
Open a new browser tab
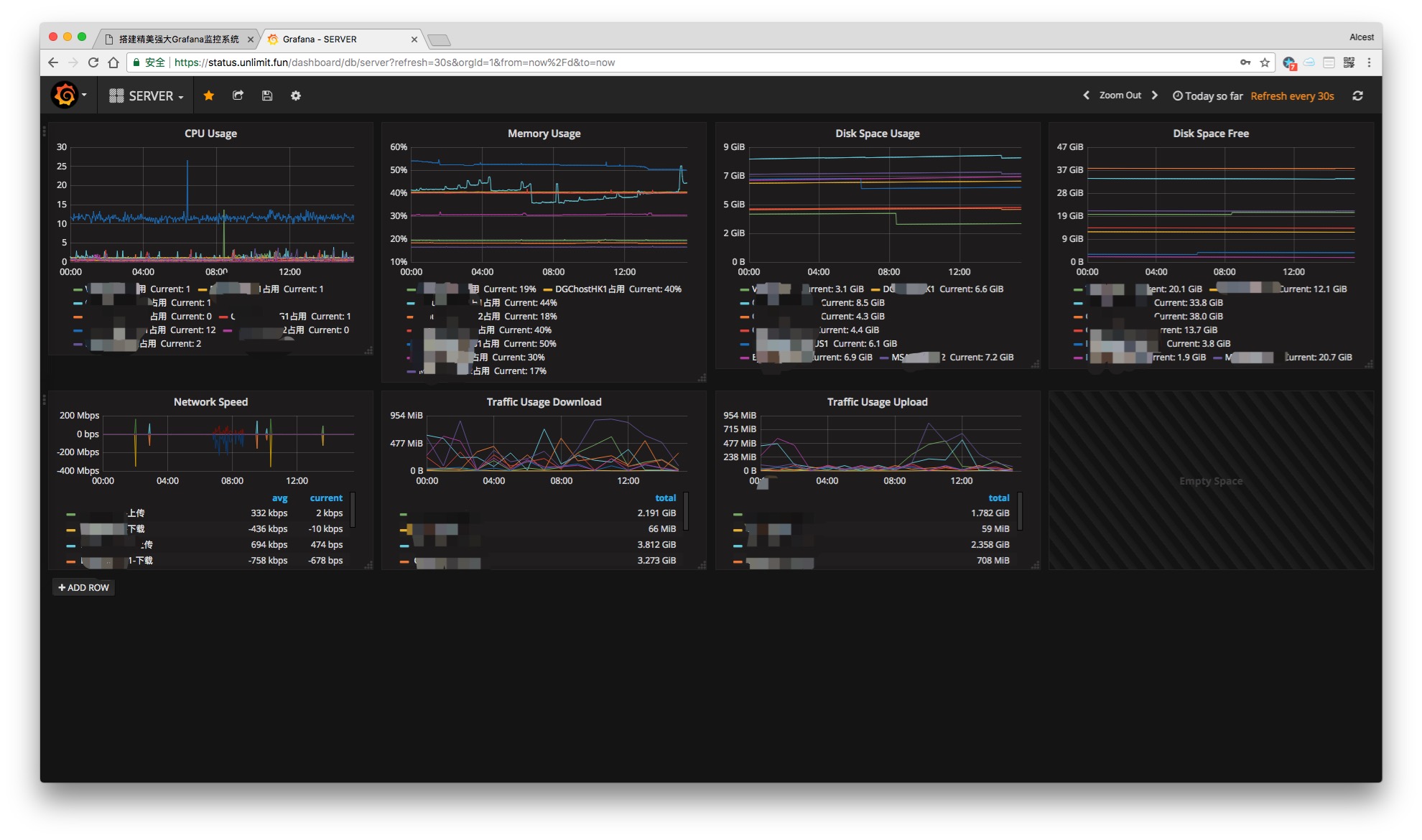(x=438, y=39)
